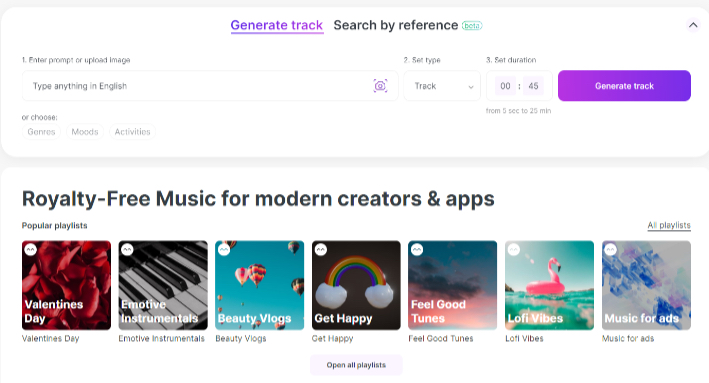Click the purple Generate track button
Image resolution: width=709 pixels, height=383 pixels.
[x=624, y=85]
